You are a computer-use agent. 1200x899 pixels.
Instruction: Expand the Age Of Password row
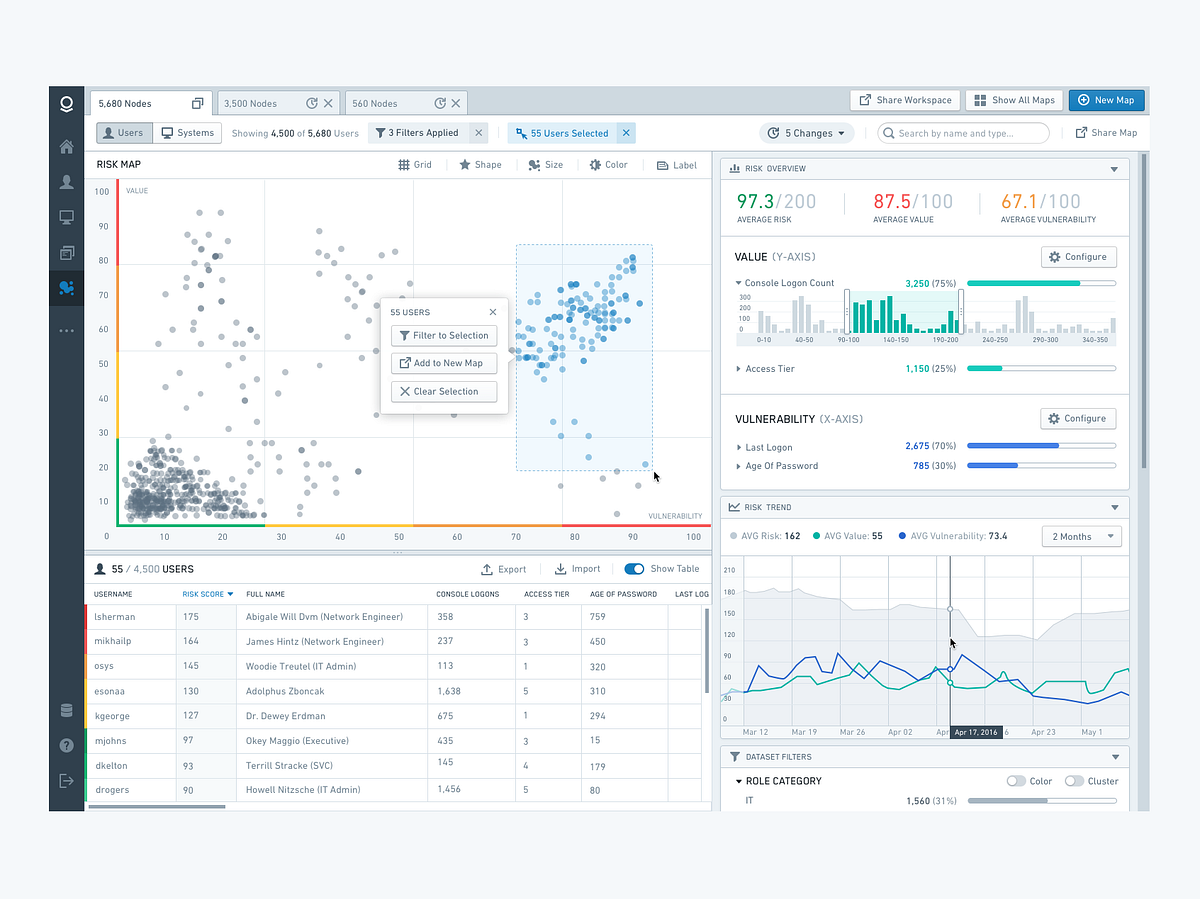pos(738,466)
